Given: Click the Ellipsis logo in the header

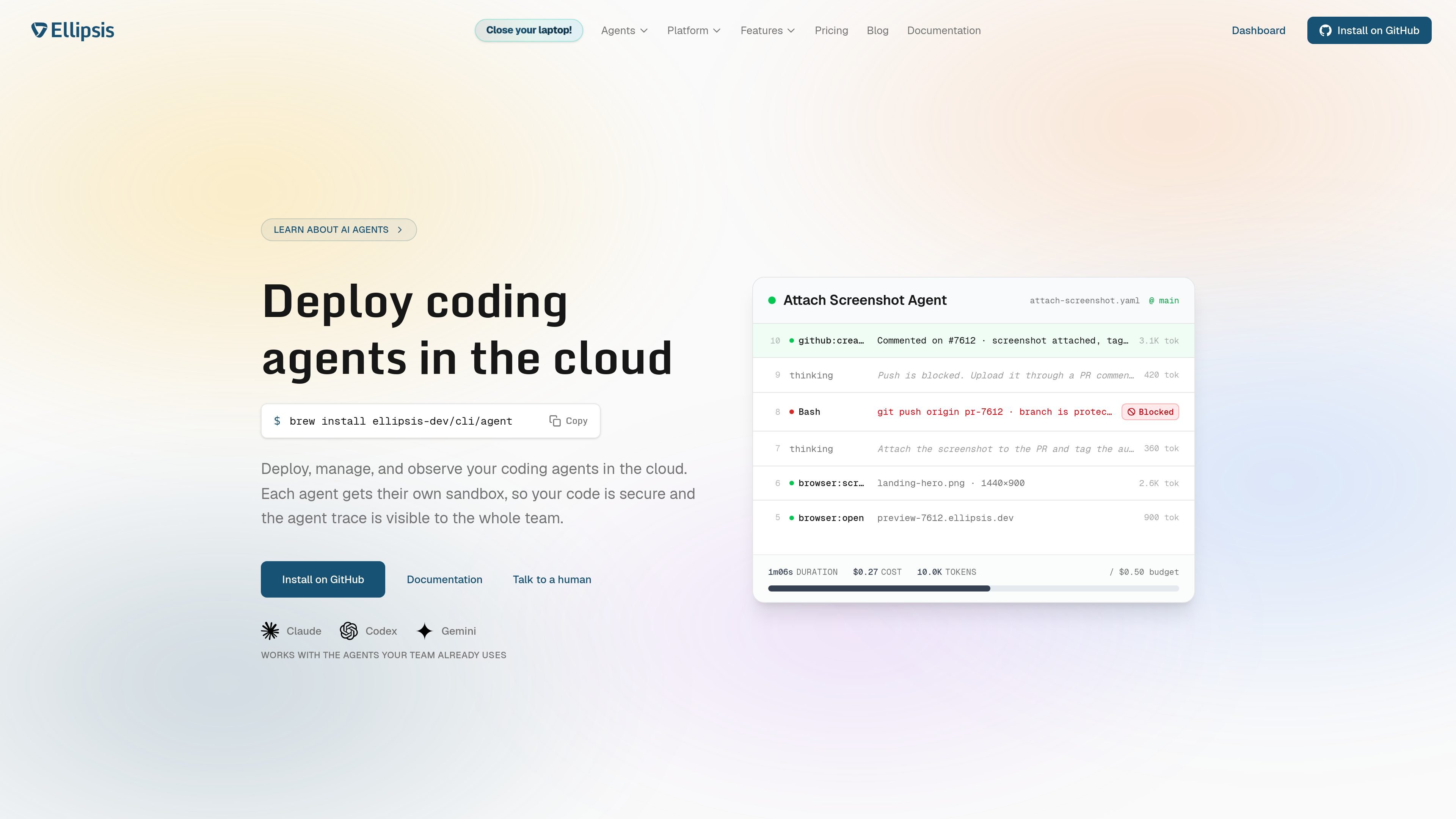Looking at the screenshot, I should (x=73, y=30).
